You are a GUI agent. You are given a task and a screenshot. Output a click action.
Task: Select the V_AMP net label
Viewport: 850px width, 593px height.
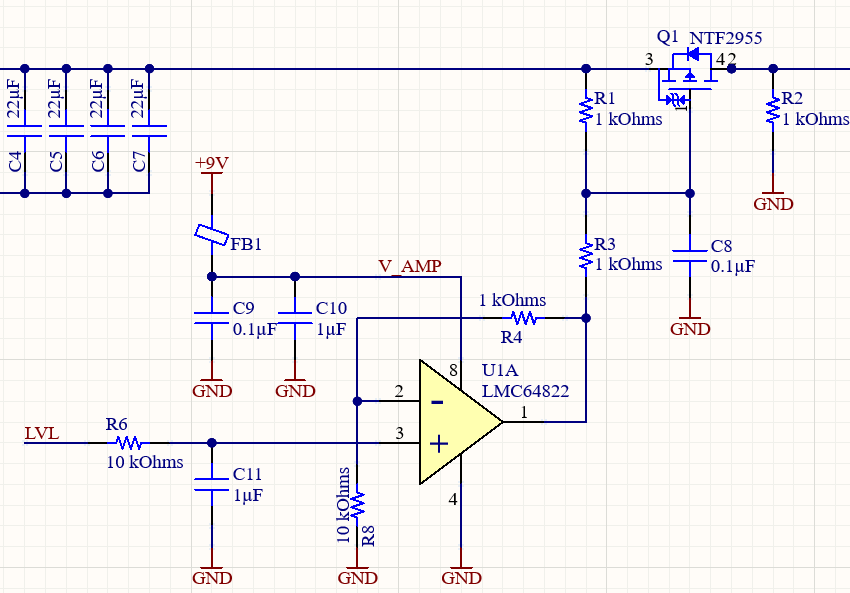click(410, 266)
